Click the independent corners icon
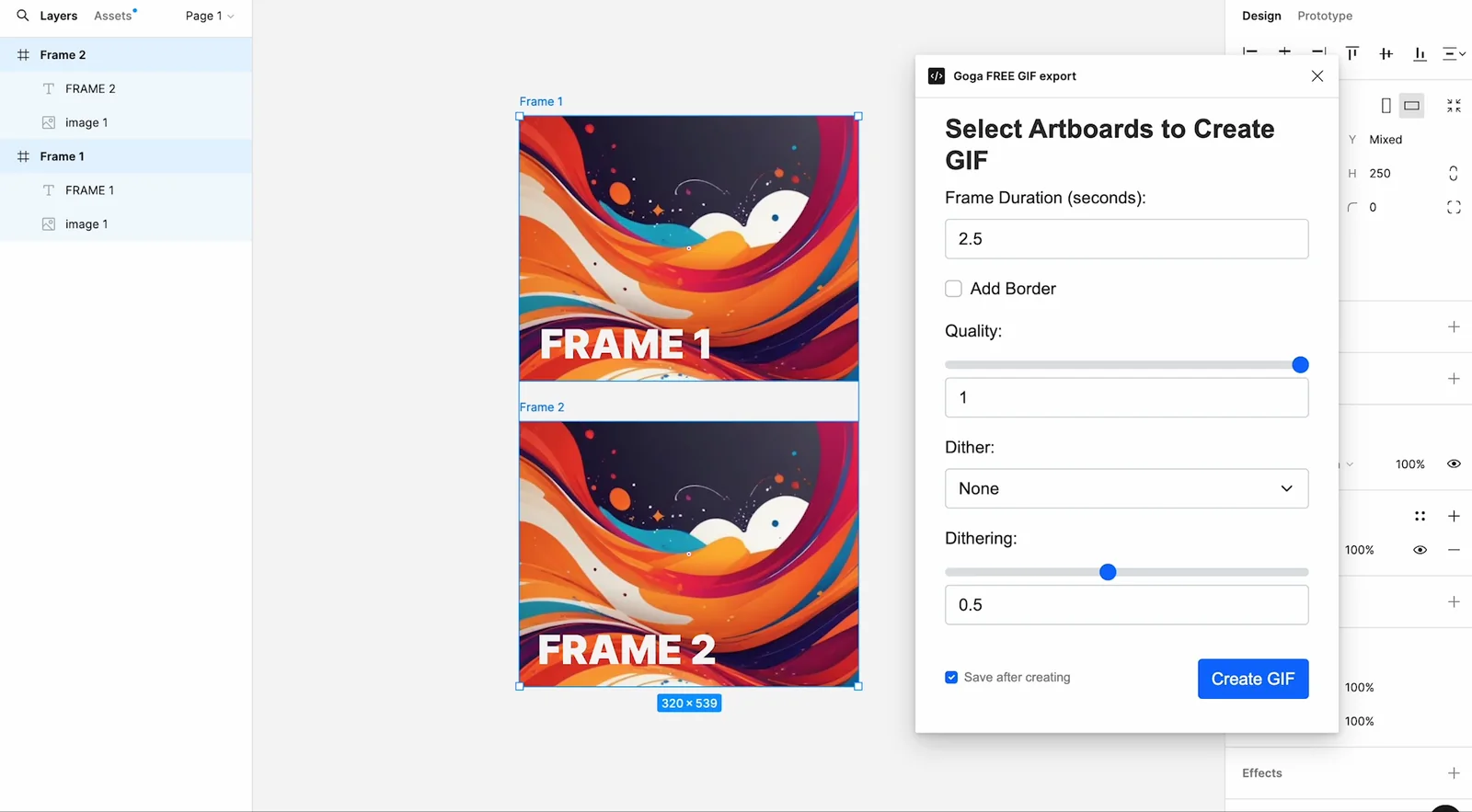Image resolution: width=1472 pixels, height=812 pixels. coord(1454,207)
